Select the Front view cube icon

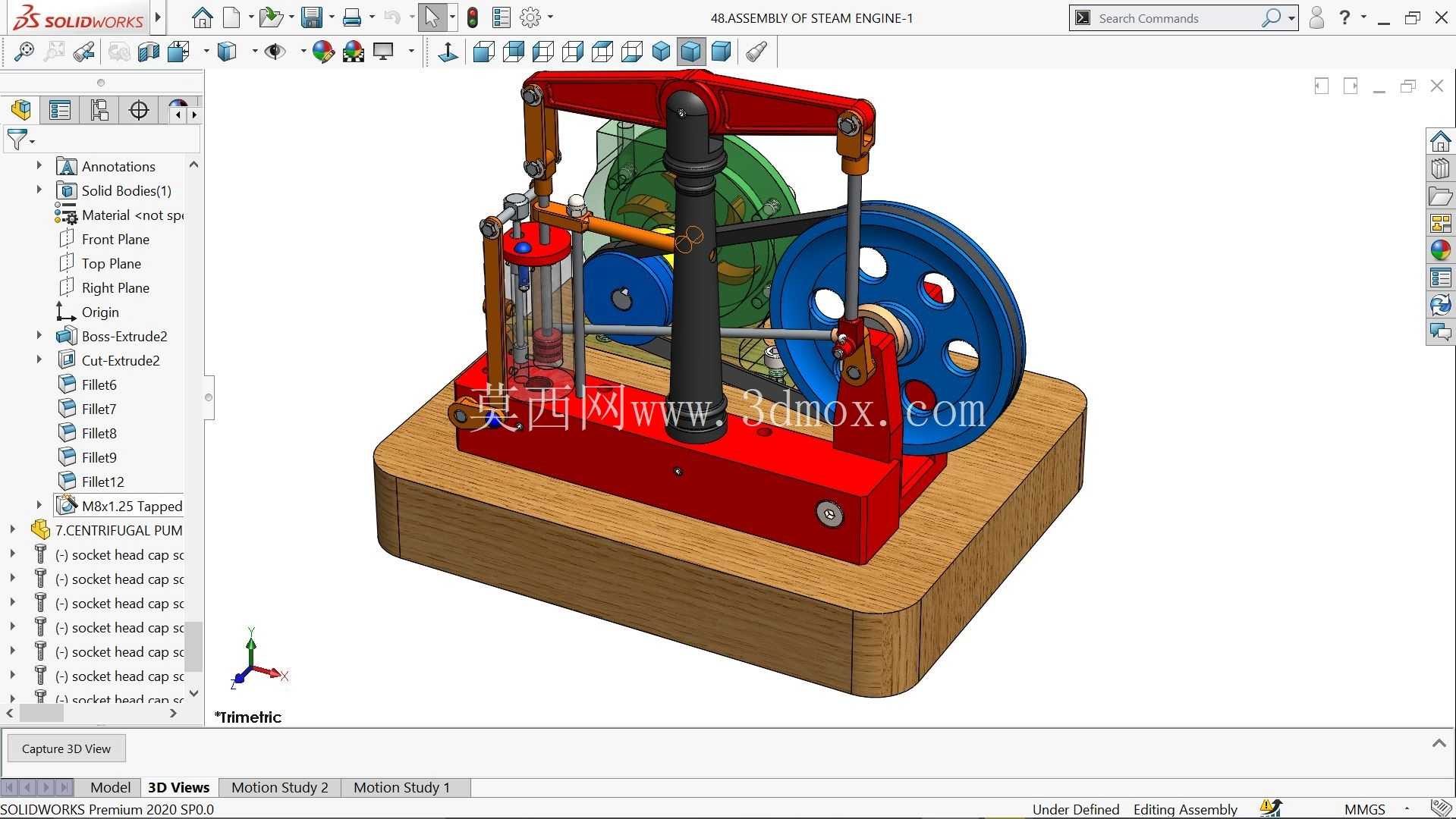click(x=483, y=52)
